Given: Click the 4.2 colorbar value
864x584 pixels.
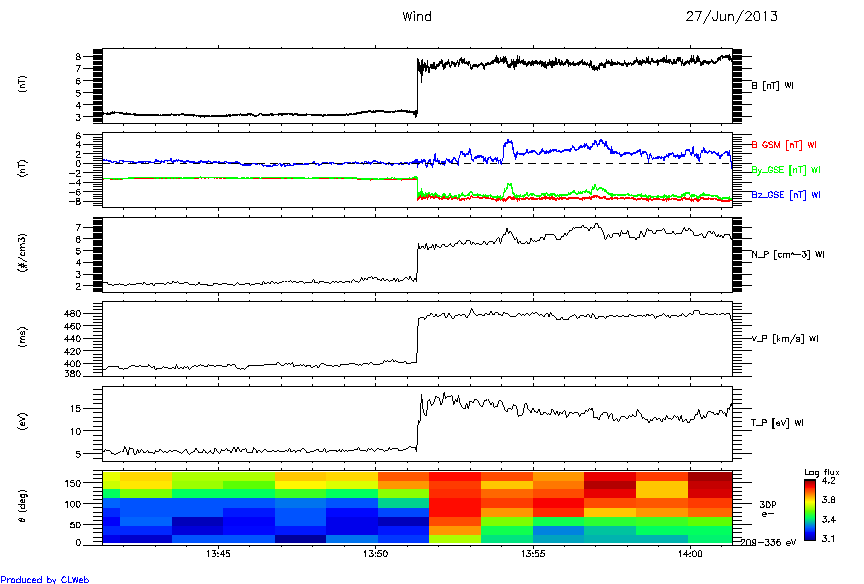Looking at the screenshot, I should click(828, 480).
